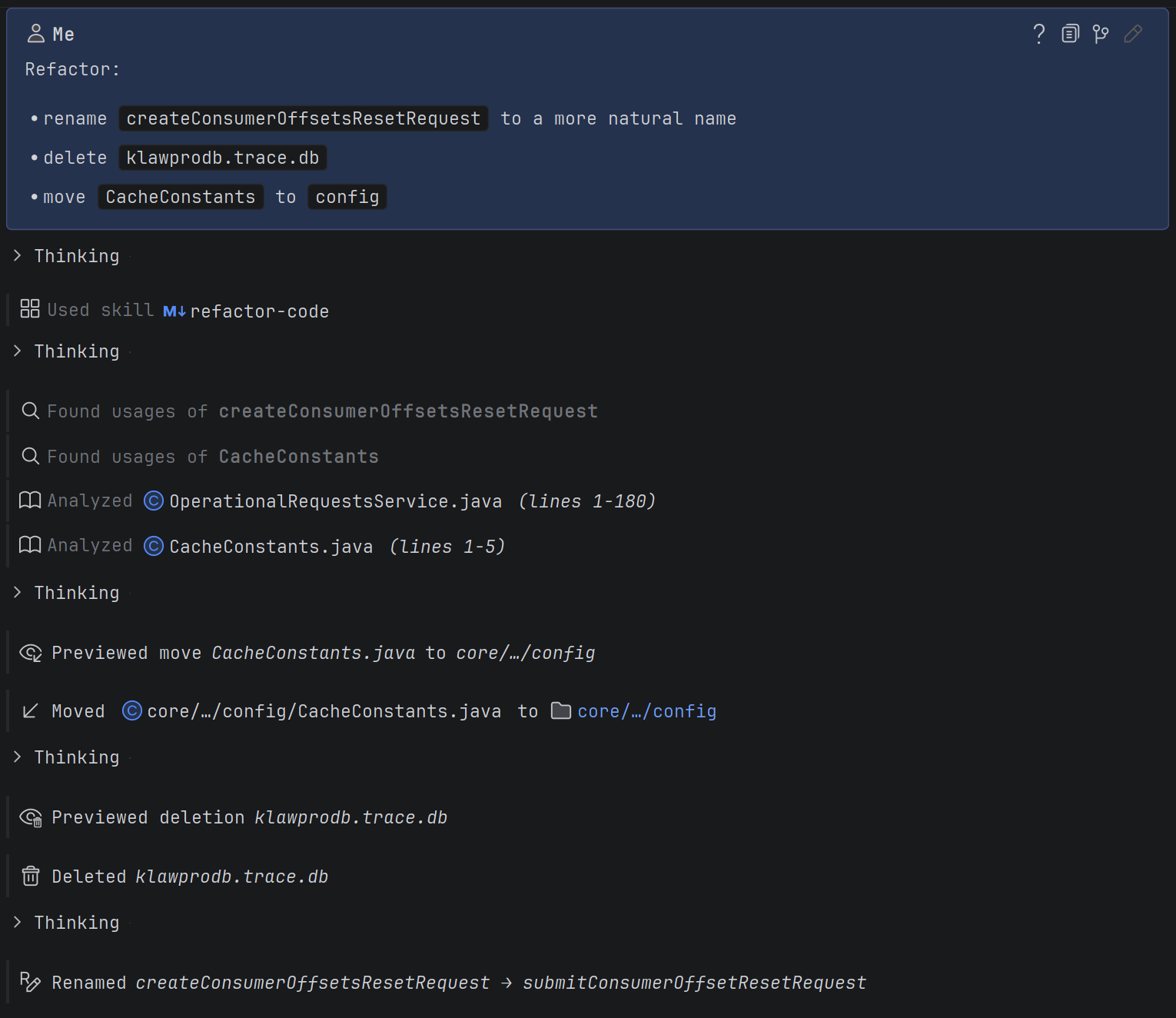Image resolution: width=1176 pixels, height=1018 pixels.
Task: Click the preview eye icon for move
Action: click(31, 653)
